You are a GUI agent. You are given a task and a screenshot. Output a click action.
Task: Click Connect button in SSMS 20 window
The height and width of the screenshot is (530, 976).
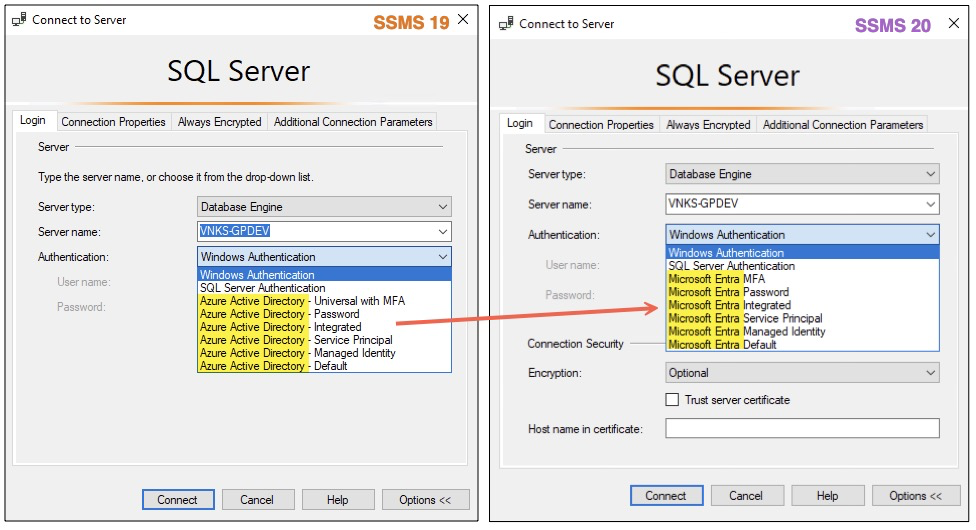tap(667, 496)
